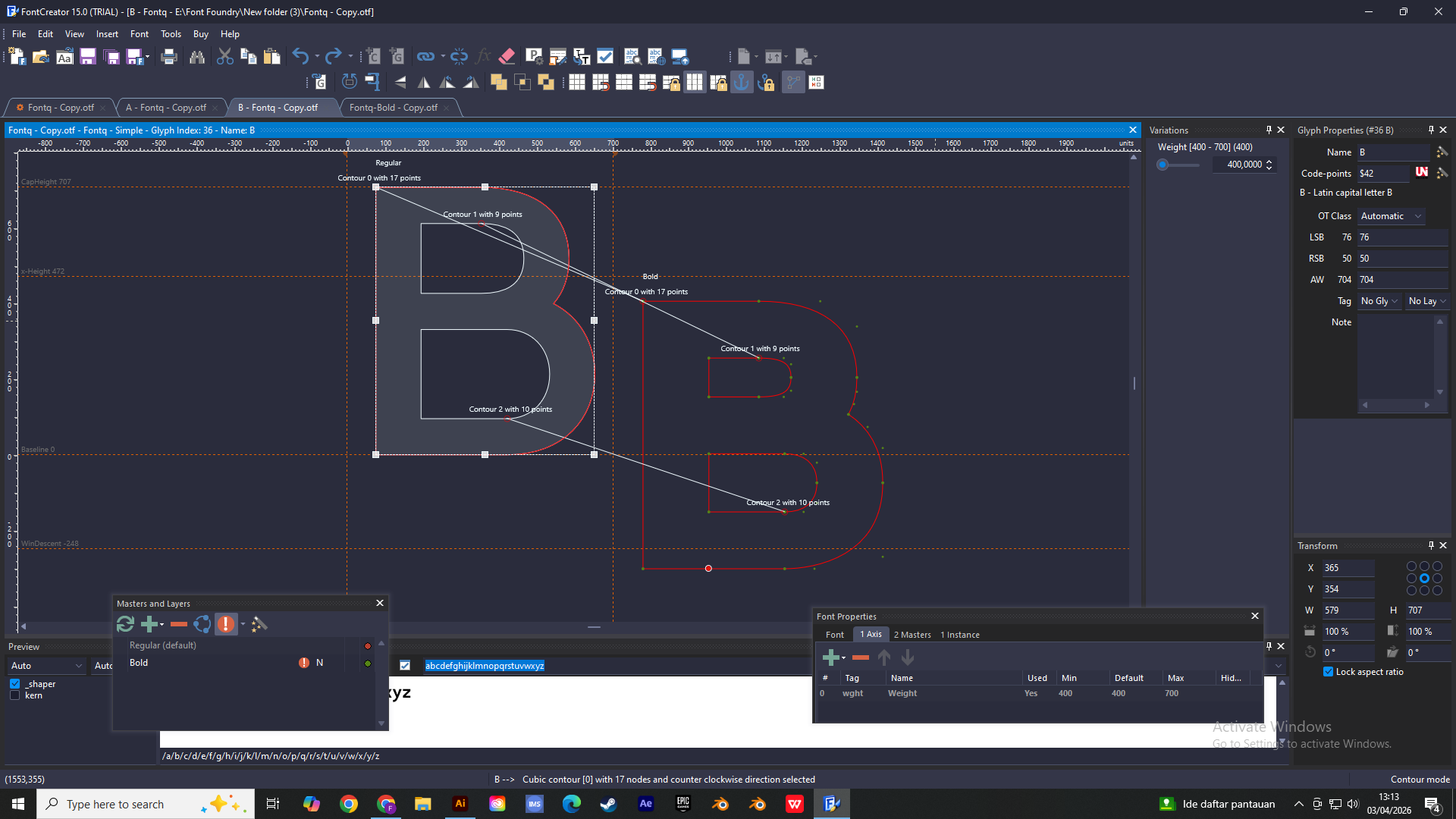Screen dimensions: 1456x819
Task: Open the Font menu
Action: pyautogui.click(x=139, y=34)
